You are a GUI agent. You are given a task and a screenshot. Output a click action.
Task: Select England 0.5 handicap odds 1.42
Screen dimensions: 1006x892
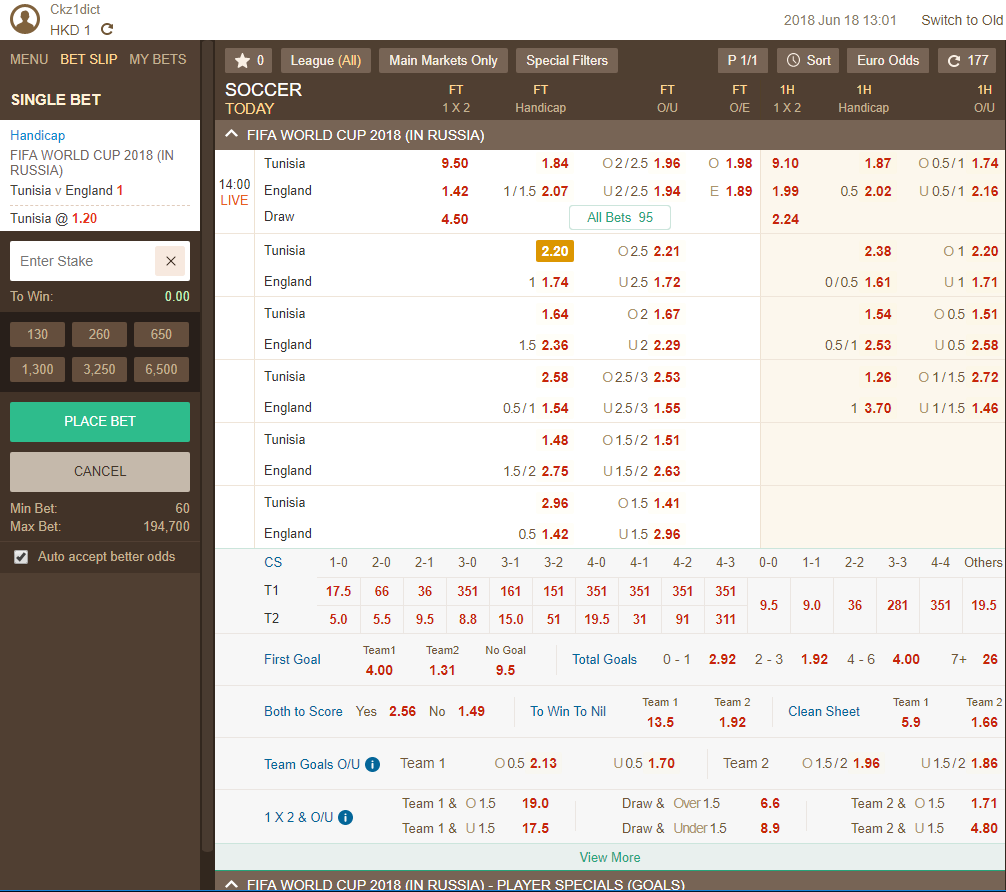tap(554, 535)
